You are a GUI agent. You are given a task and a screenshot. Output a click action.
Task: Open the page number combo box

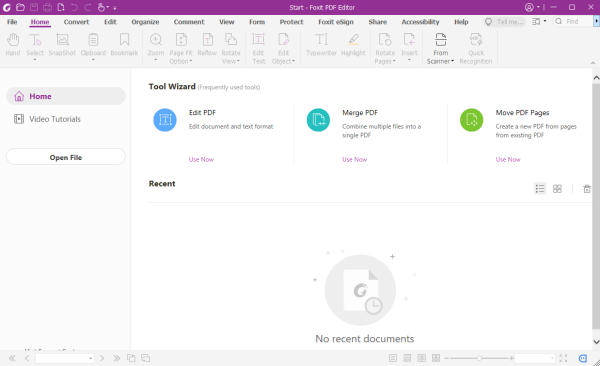[x=65, y=358]
